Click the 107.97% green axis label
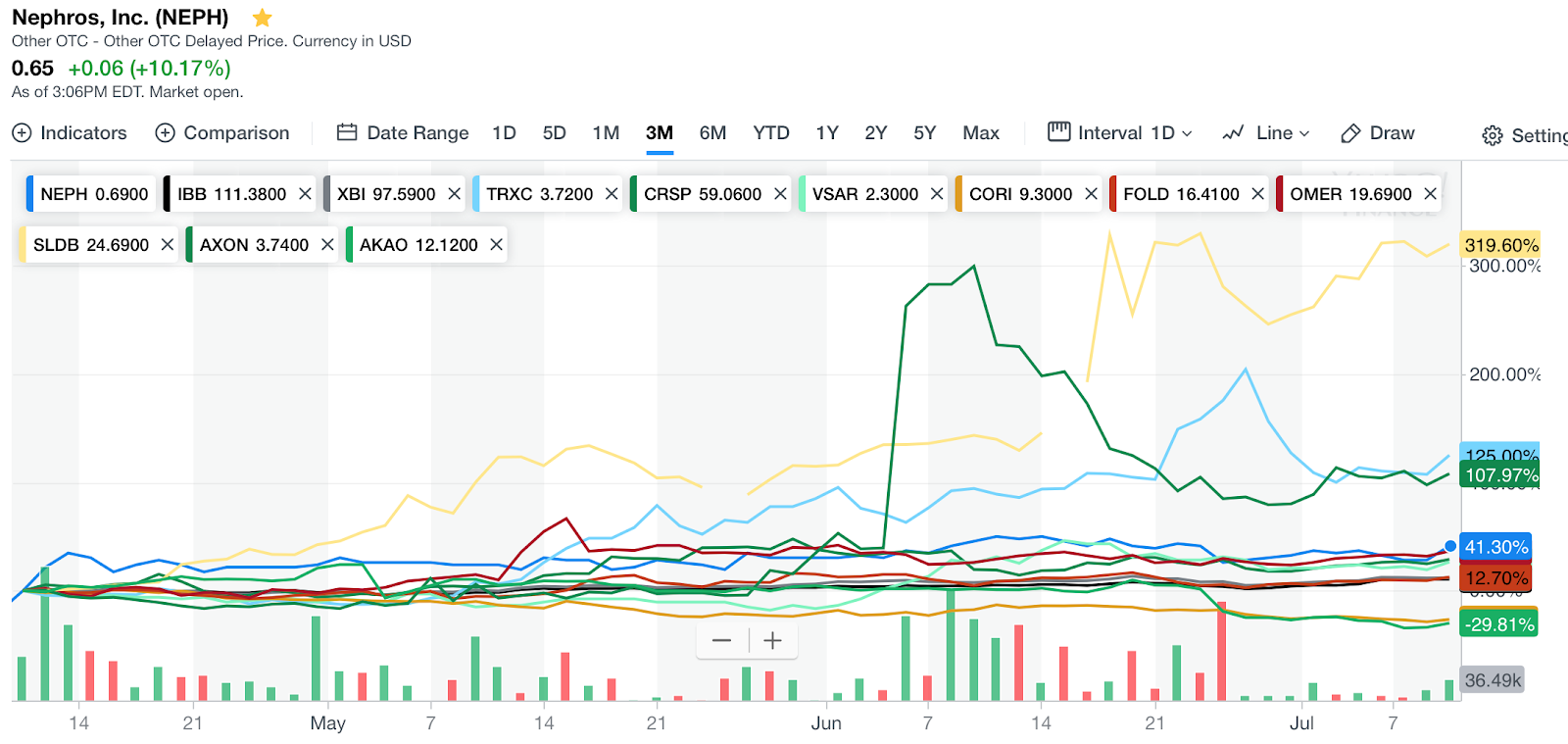This screenshot has width=1568, height=744. 1500,475
